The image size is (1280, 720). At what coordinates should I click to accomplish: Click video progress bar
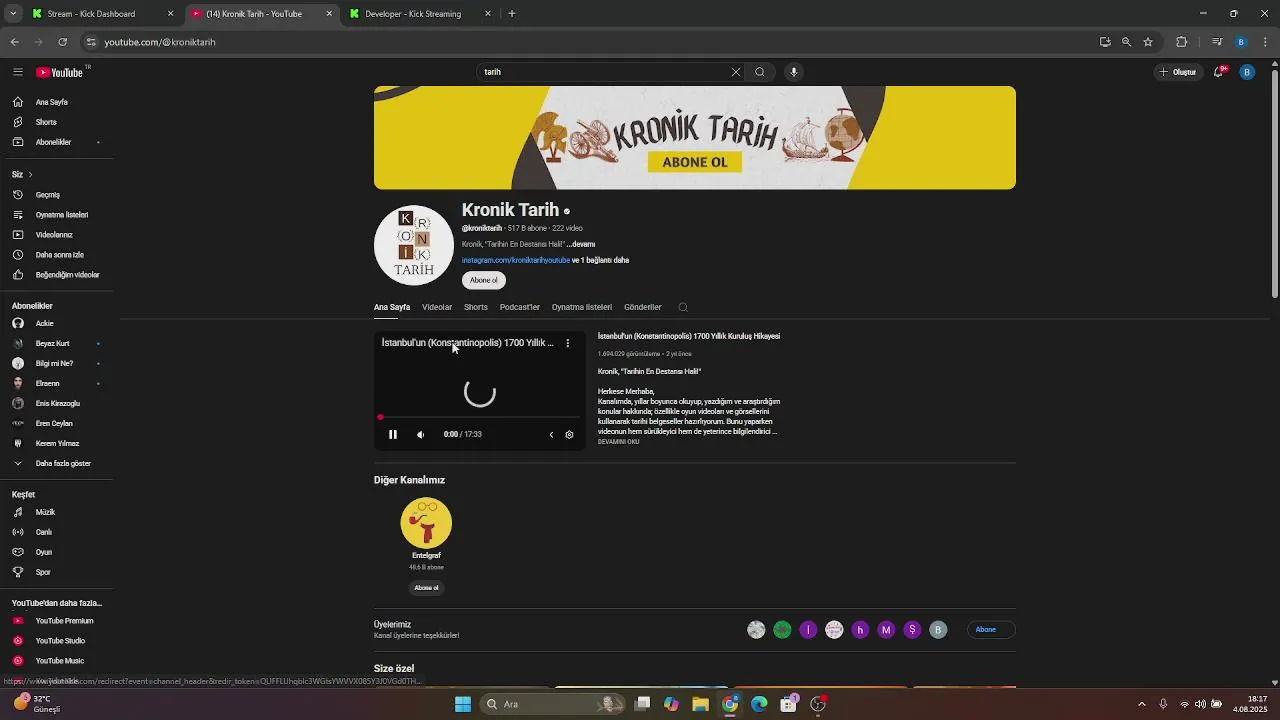pos(480,417)
